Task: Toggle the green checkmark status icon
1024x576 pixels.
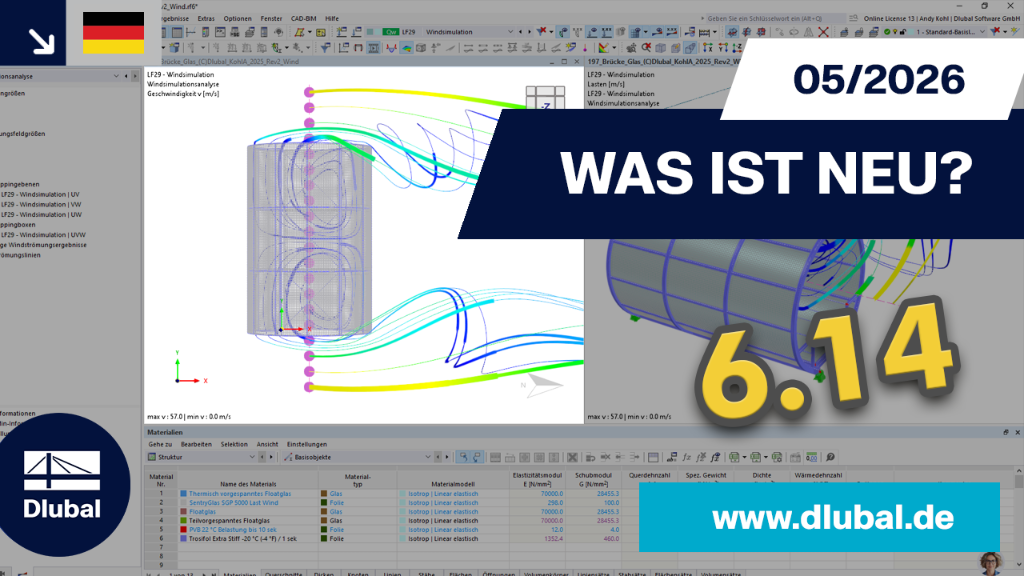Action: (x=887, y=31)
